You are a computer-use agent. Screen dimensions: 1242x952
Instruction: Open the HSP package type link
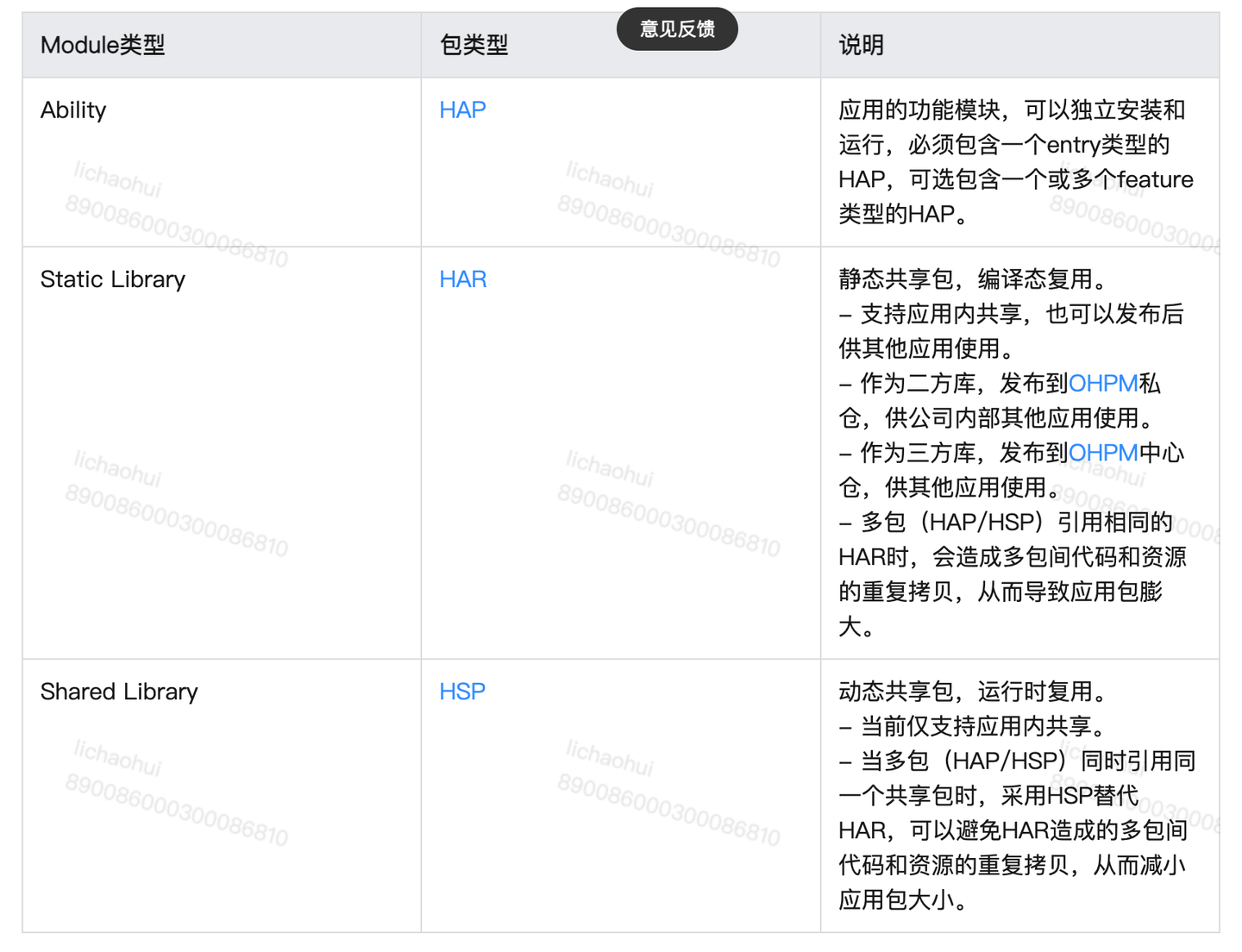coord(462,691)
